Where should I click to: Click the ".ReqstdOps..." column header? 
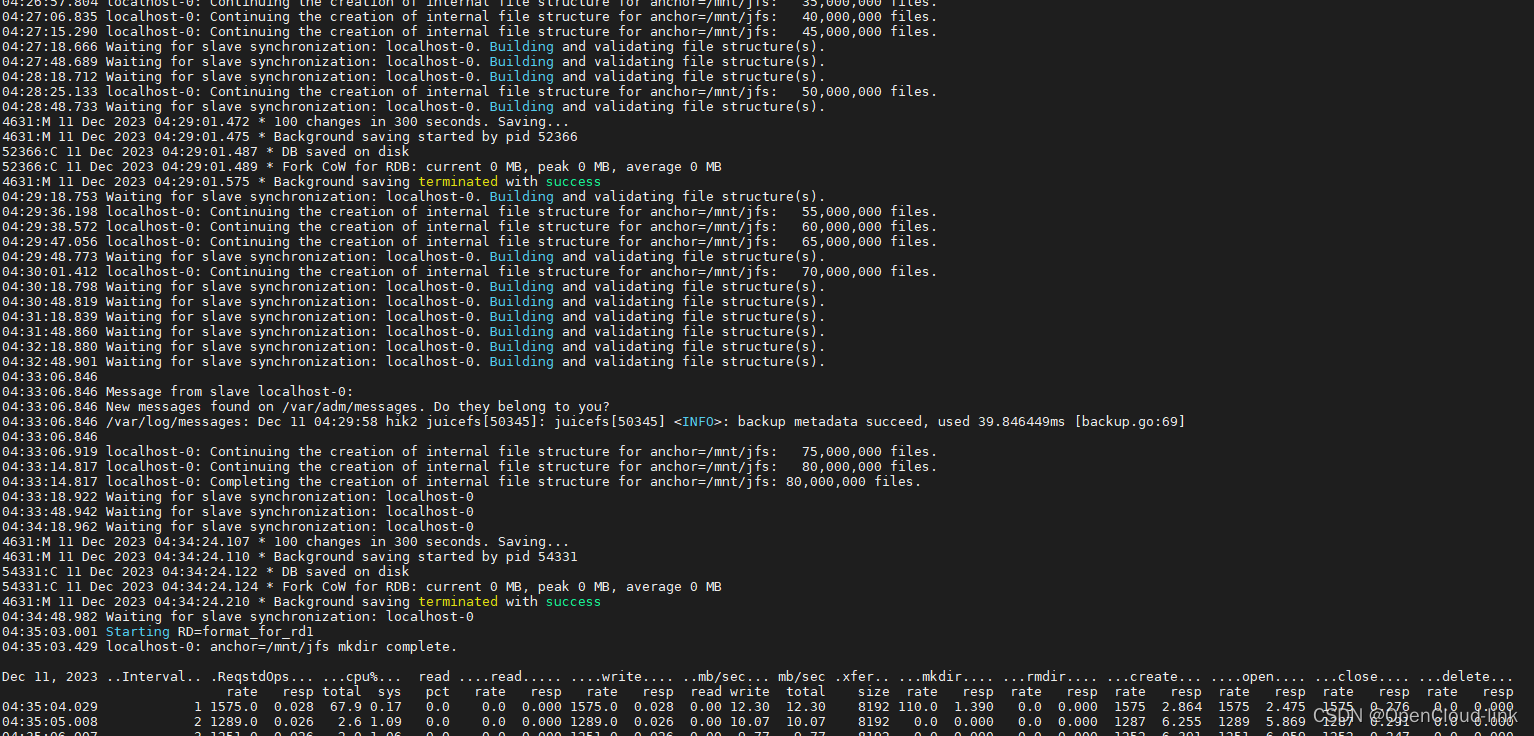pyautogui.click(x=261, y=677)
